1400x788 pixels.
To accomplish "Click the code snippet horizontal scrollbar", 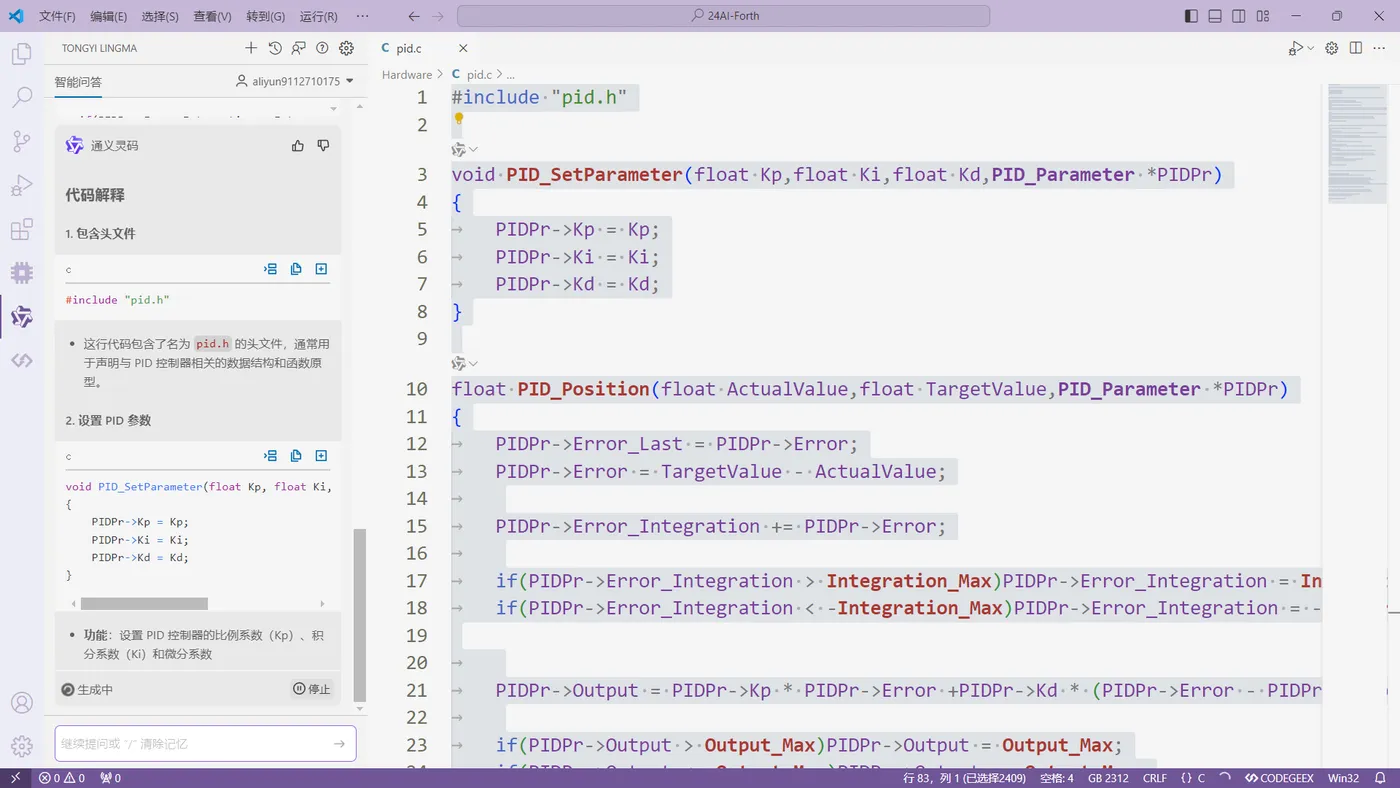I will coord(144,604).
